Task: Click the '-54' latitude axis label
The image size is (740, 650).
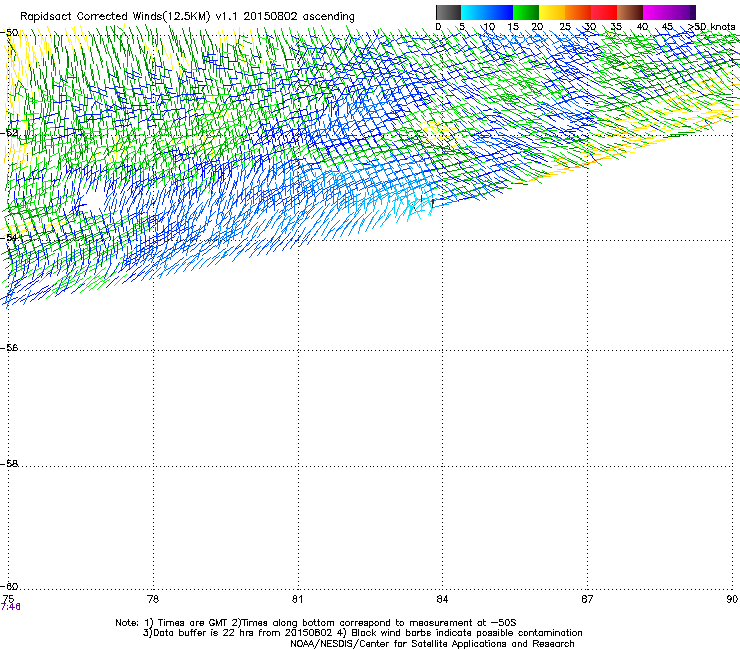Action: click(9, 237)
